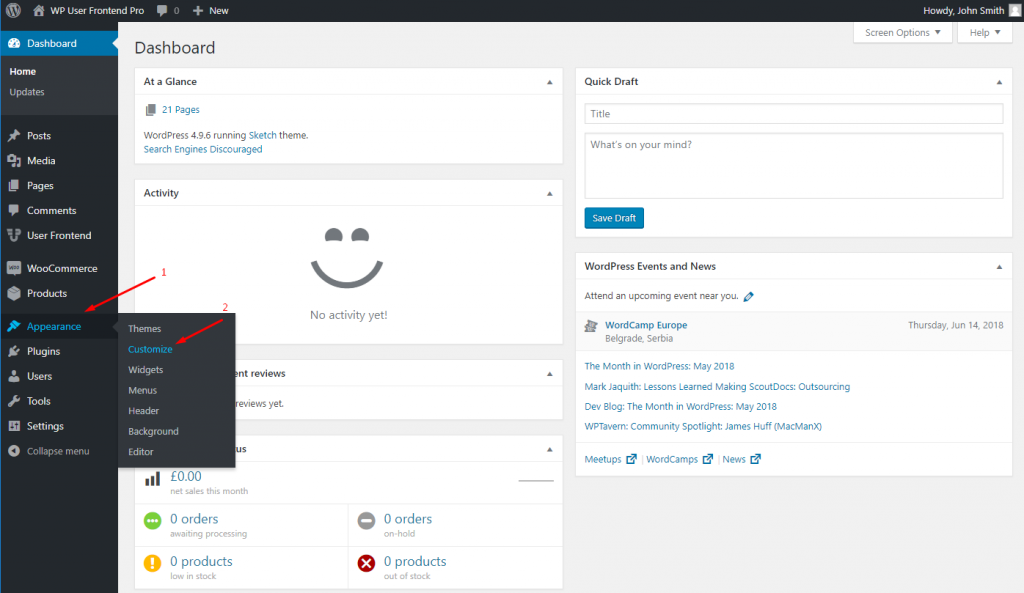
Task: Select Customize from the Appearance submenu
Action: click(x=150, y=349)
